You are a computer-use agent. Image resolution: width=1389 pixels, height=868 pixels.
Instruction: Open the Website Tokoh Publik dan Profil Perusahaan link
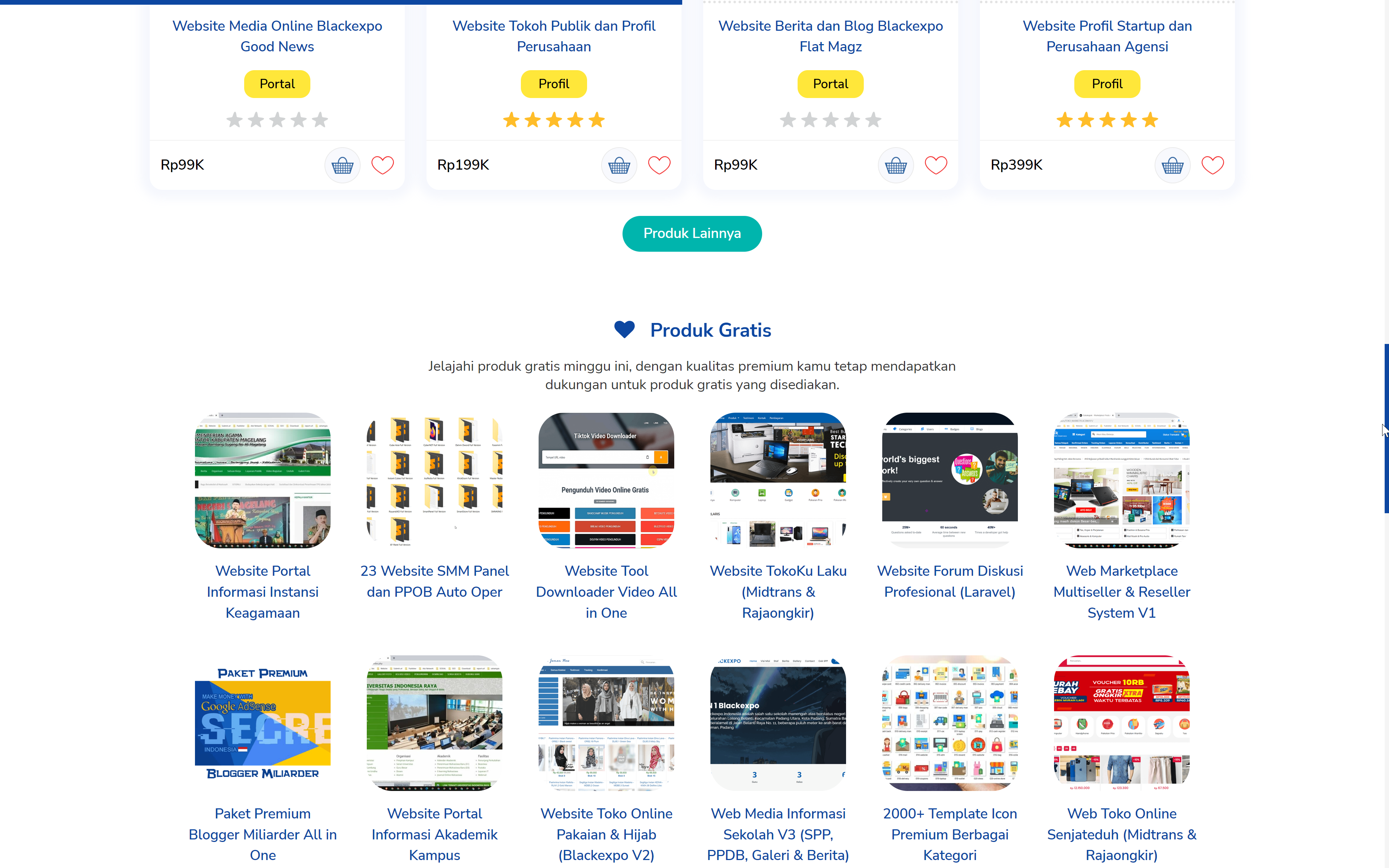(x=554, y=36)
